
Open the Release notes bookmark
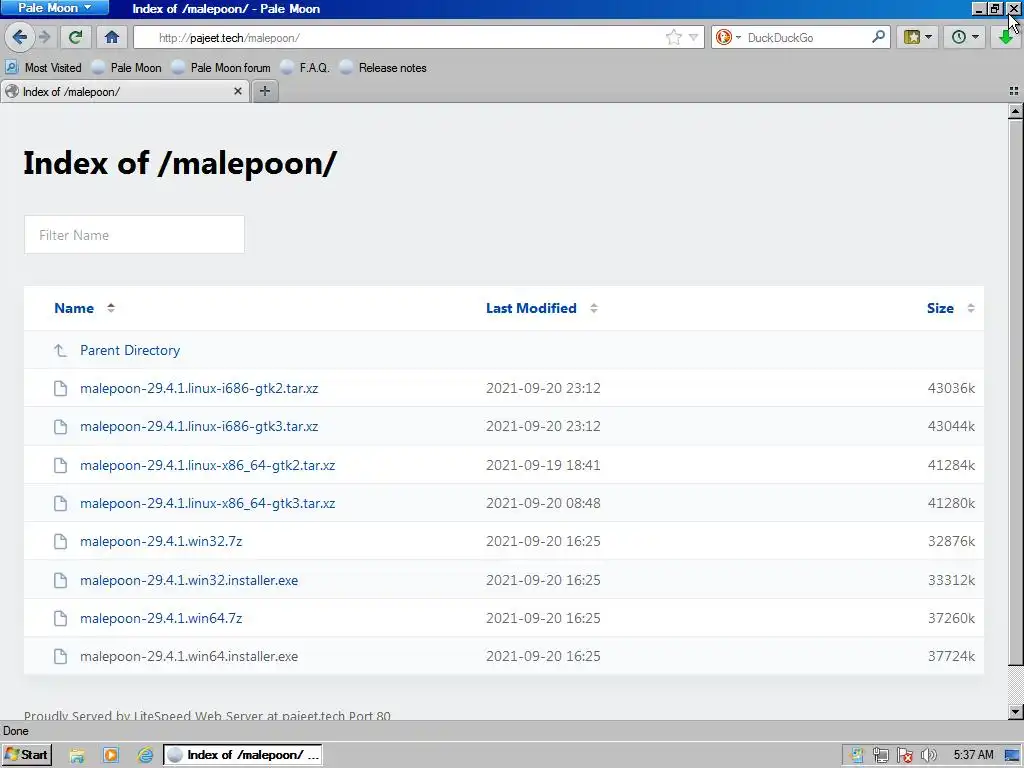383,67
